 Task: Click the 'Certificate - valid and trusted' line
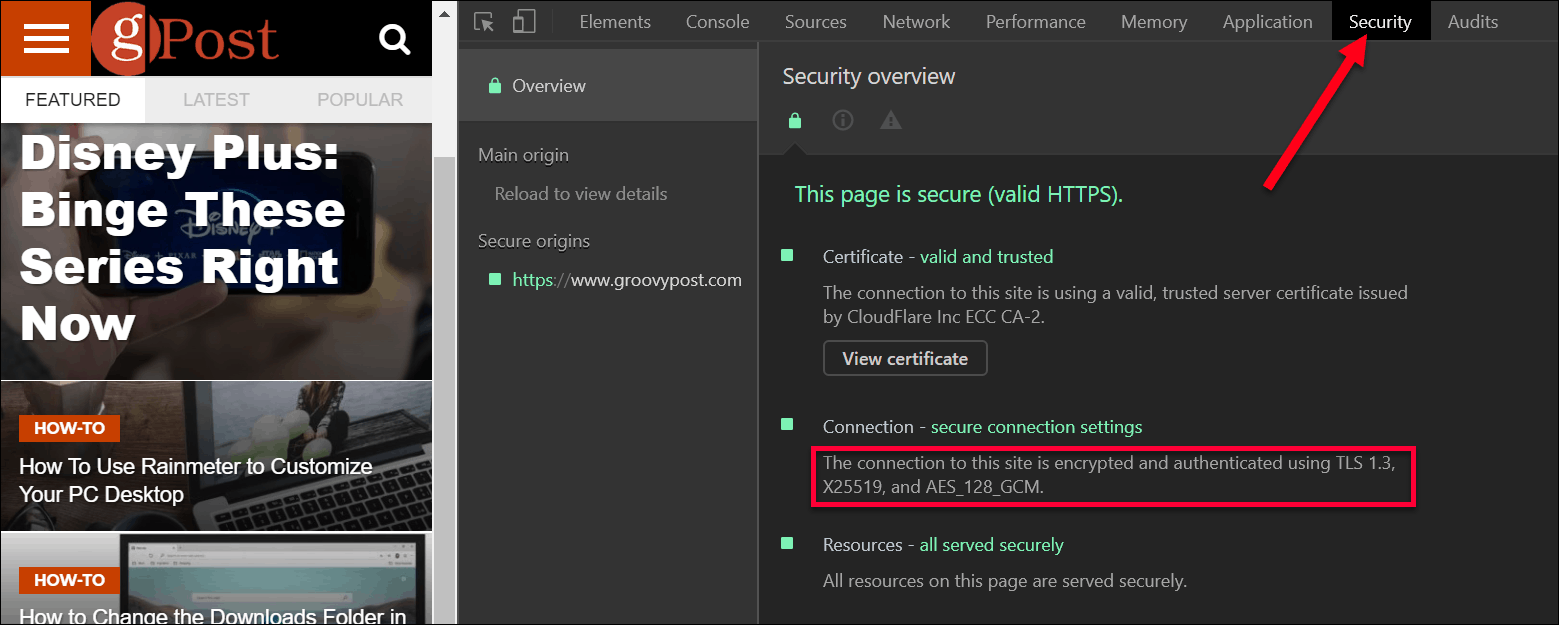[938, 257]
